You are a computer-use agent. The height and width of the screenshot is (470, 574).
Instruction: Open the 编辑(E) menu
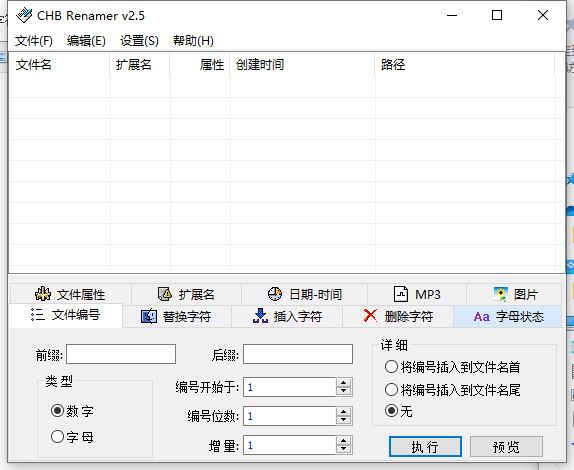[86, 41]
